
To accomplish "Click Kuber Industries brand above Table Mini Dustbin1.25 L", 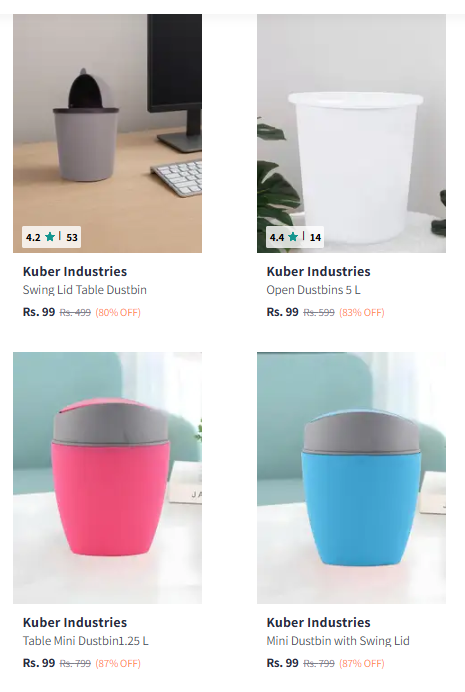I will 75,622.
